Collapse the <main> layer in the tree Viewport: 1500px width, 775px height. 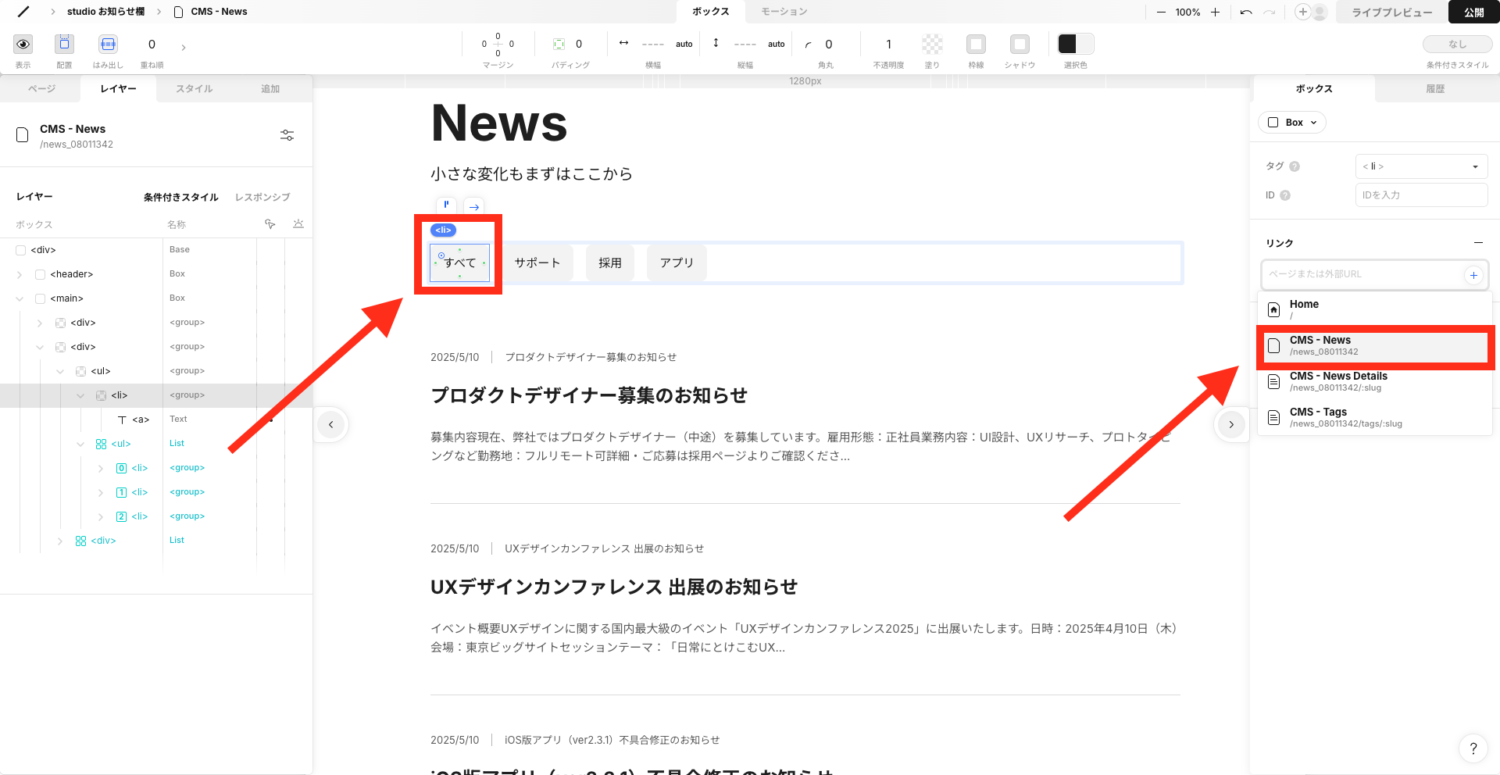pyautogui.click(x=20, y=298)
